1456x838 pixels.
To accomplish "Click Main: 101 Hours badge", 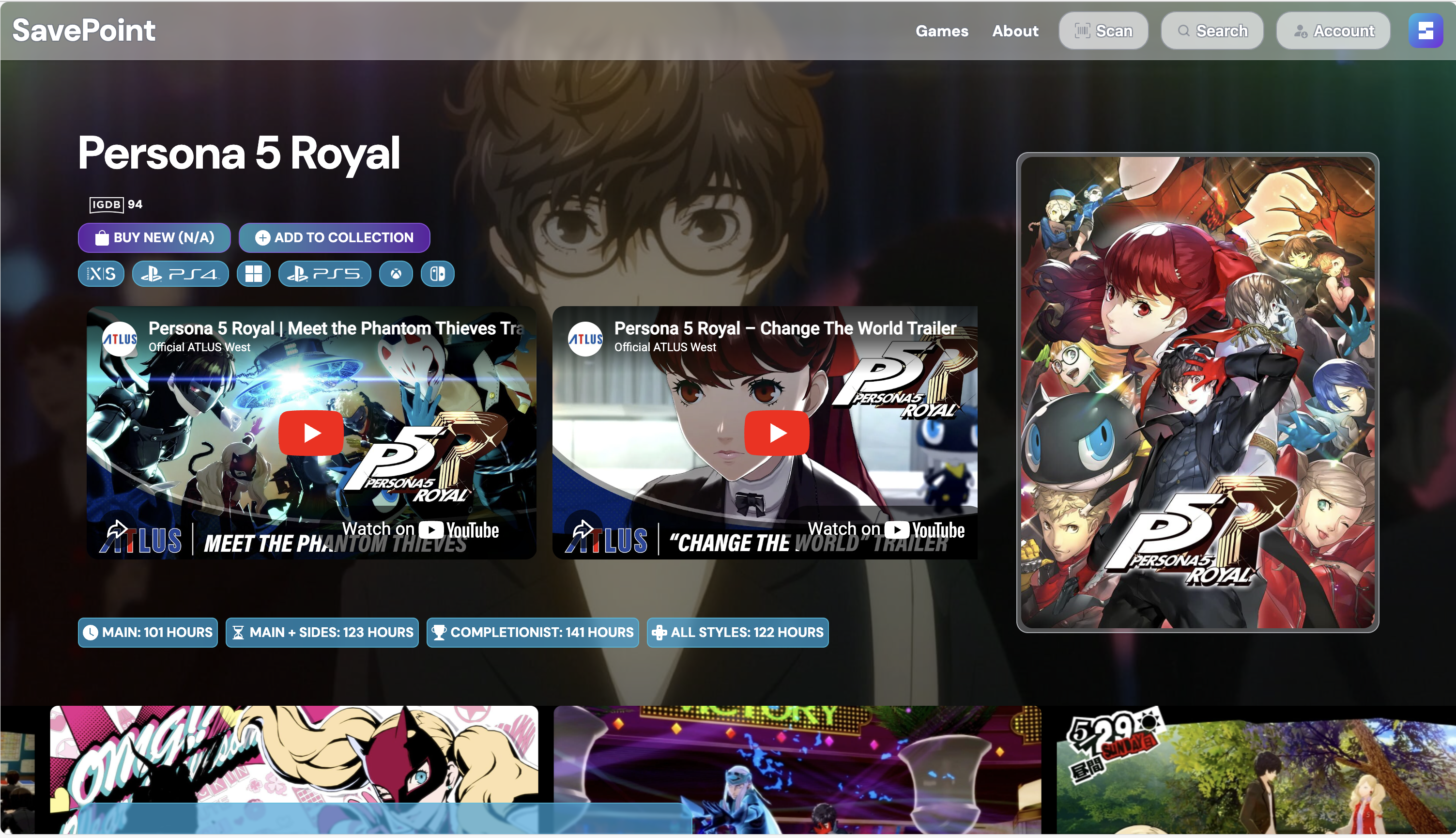I will point(148,633).
